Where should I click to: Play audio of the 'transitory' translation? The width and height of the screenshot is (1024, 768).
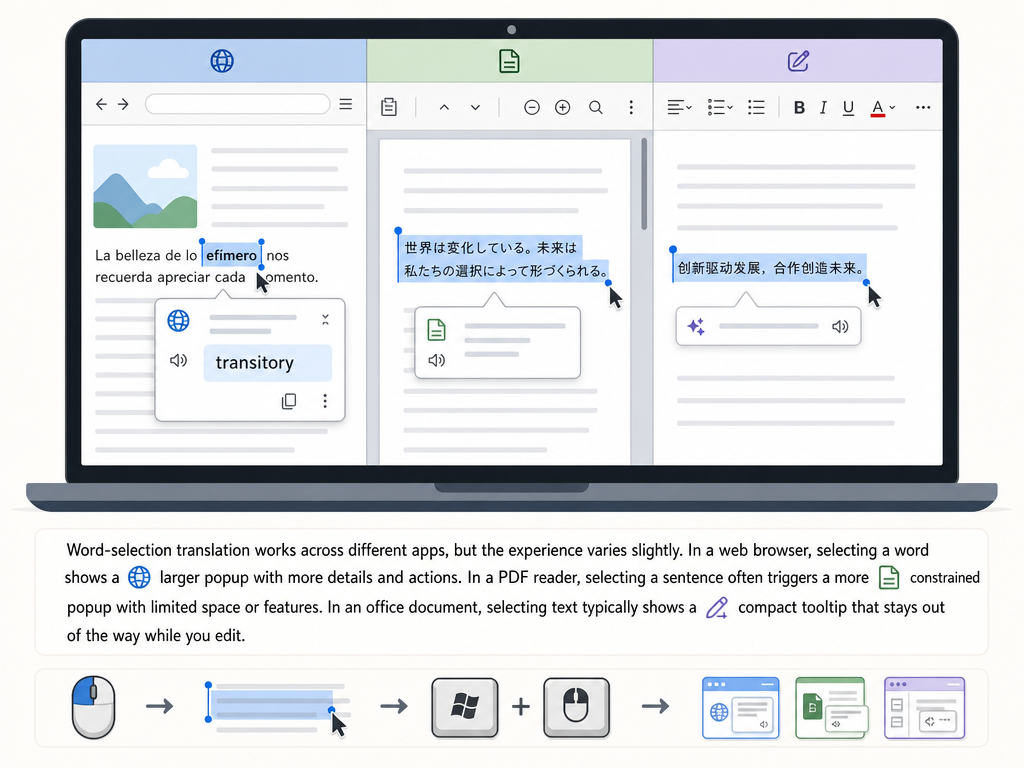tap(178, 360)
